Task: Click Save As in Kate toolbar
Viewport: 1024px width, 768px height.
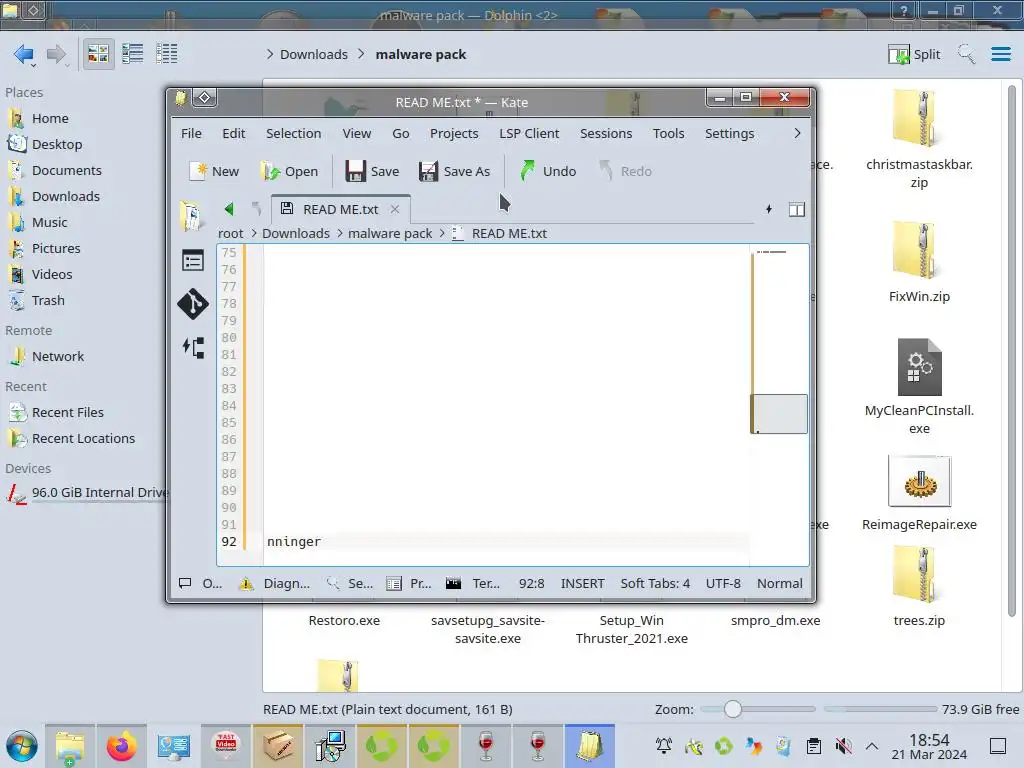Action: 455,171
